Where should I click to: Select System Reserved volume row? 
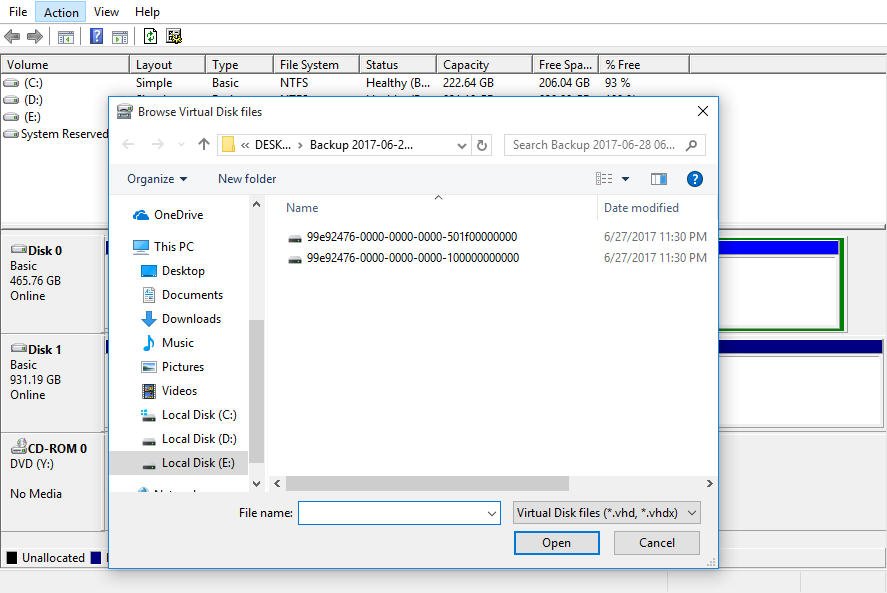(x=55, y=134)
